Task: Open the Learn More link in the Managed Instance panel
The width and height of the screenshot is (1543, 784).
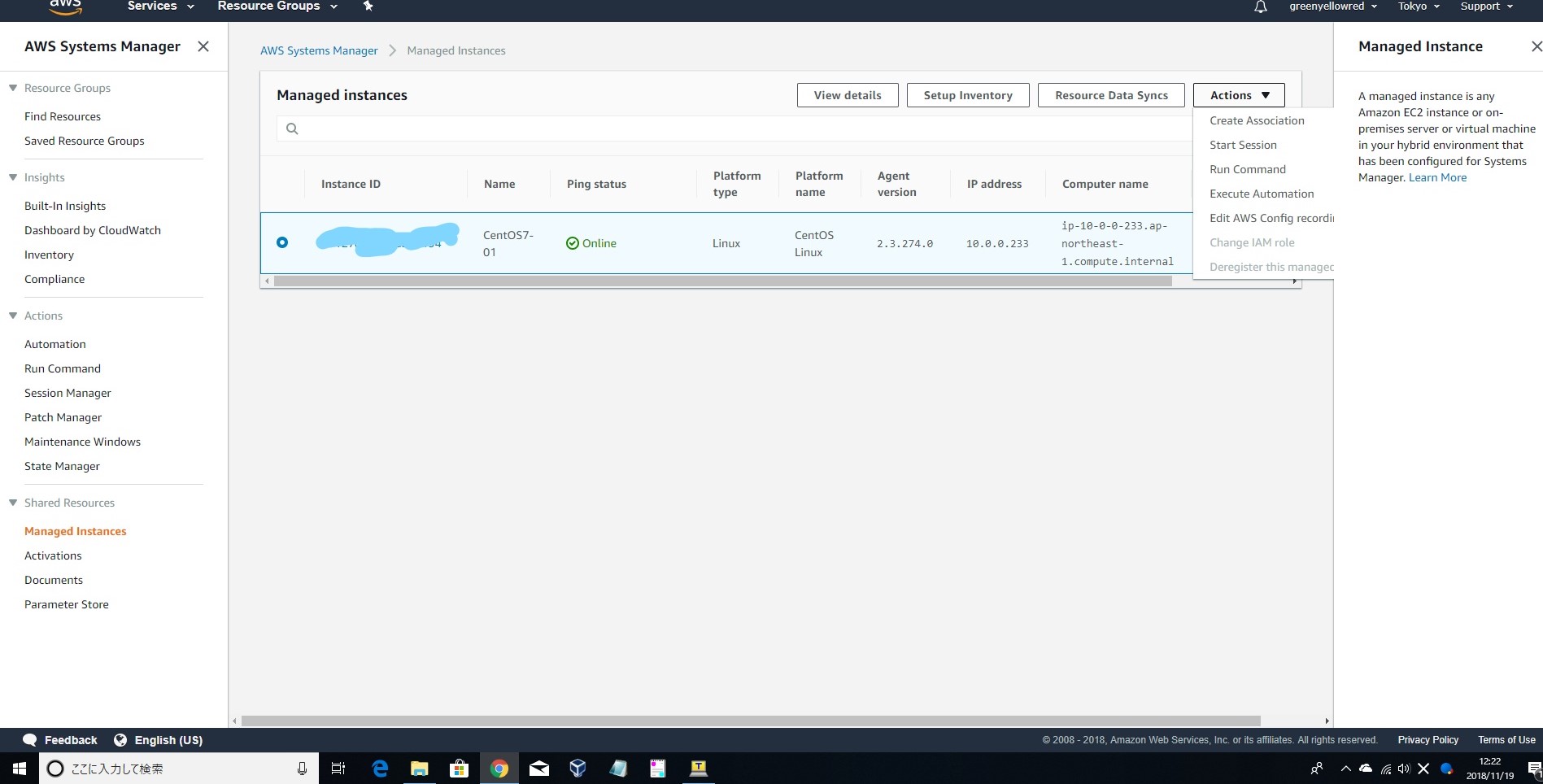Action: (1436, 177)
